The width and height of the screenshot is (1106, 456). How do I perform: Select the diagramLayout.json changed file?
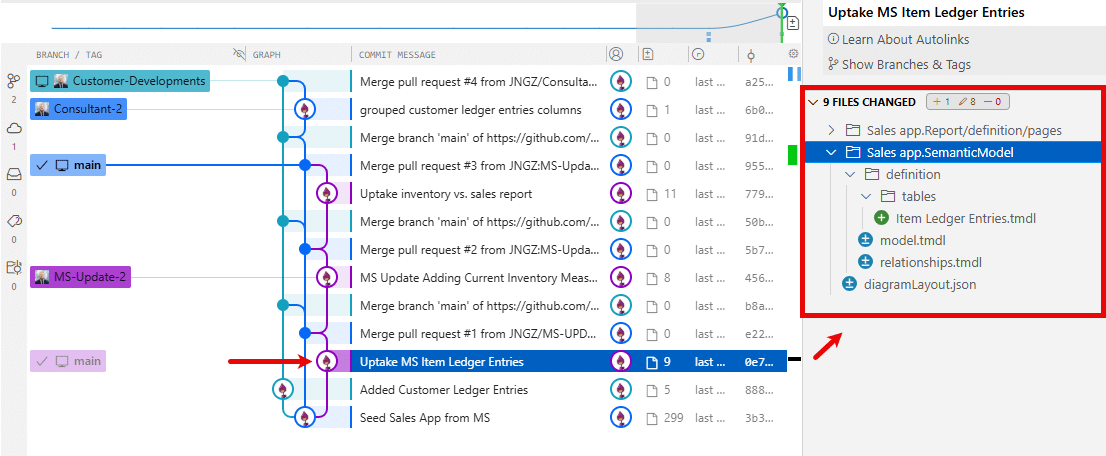(x=920, y=284)
